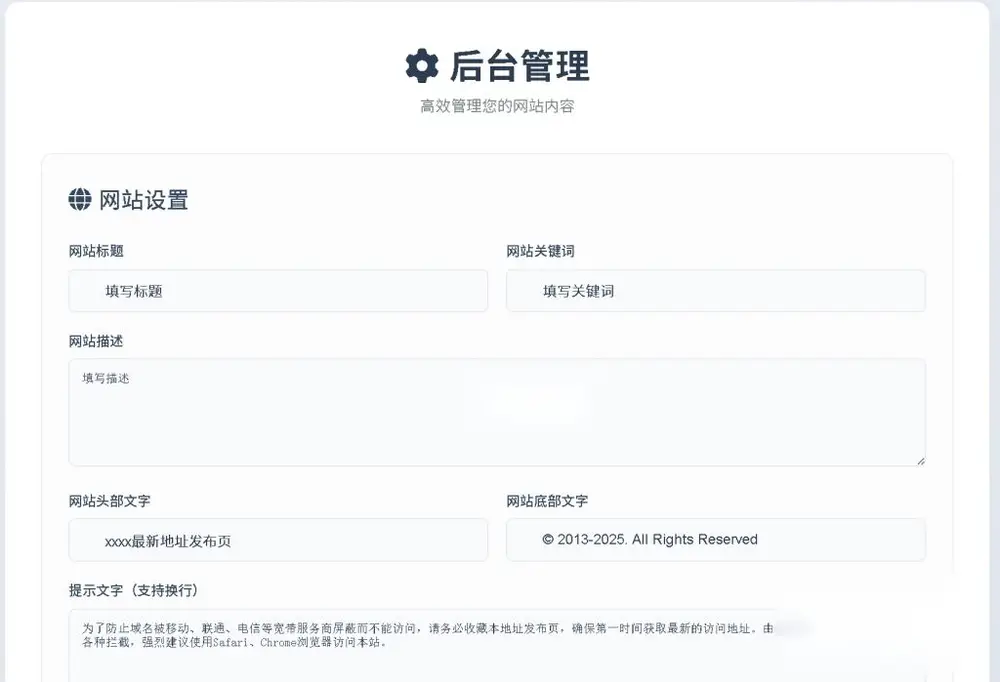The height and width of the screenshot is (682, 1000).
Task: Click the subtitle 高效管理您的网站内容
Action: pyautogui.click(x=497, y=106)
